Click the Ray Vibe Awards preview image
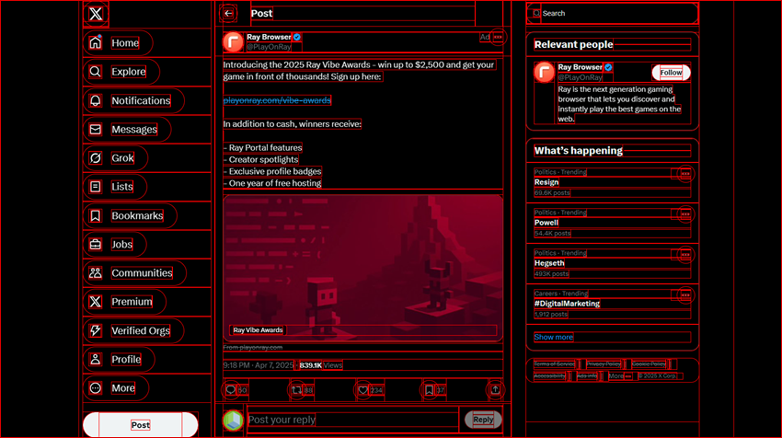This screenshot has height=438, width=782. click(x=362, y=260)
